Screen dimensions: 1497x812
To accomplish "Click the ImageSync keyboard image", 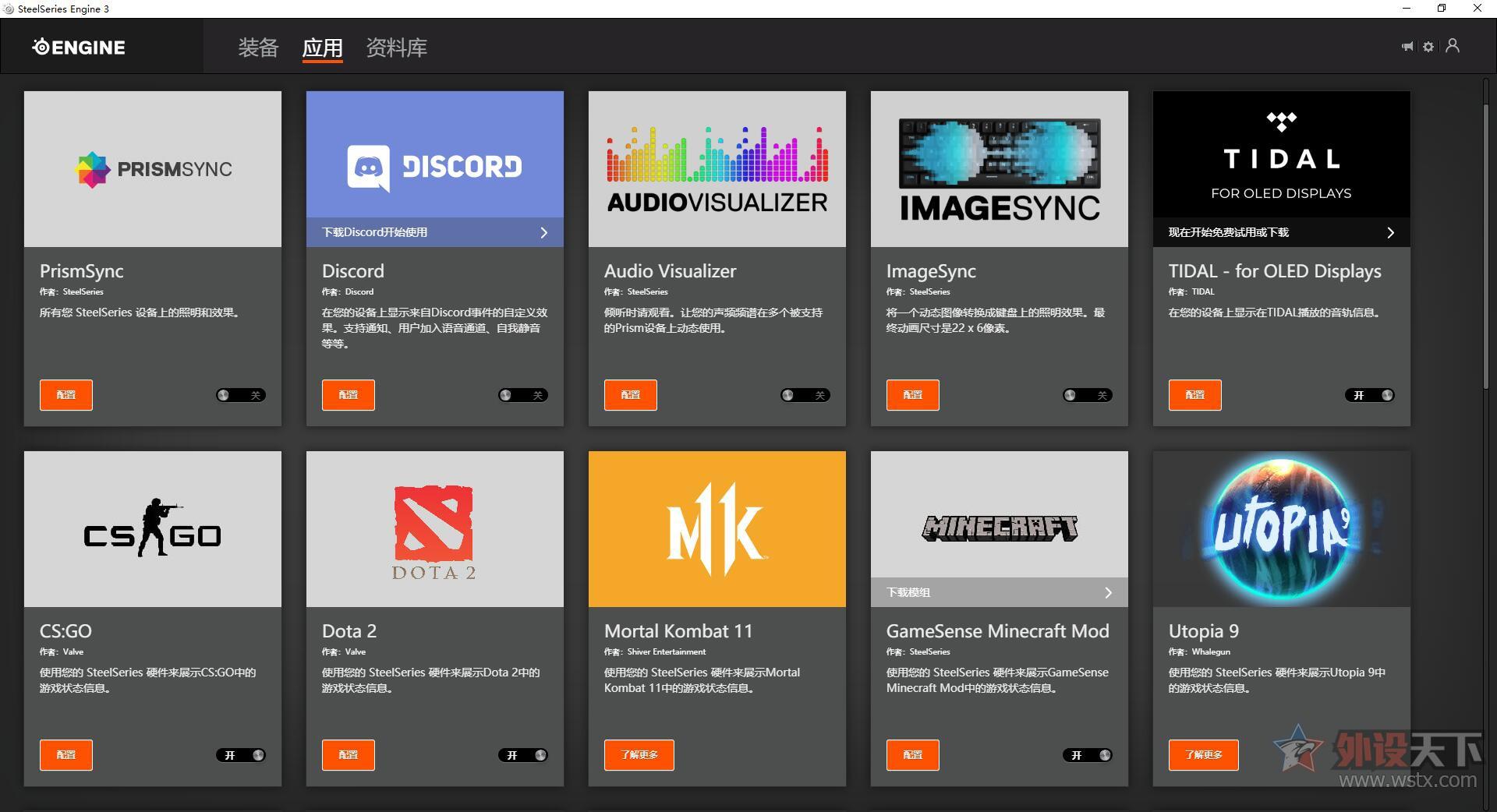I will point(1000,169).
